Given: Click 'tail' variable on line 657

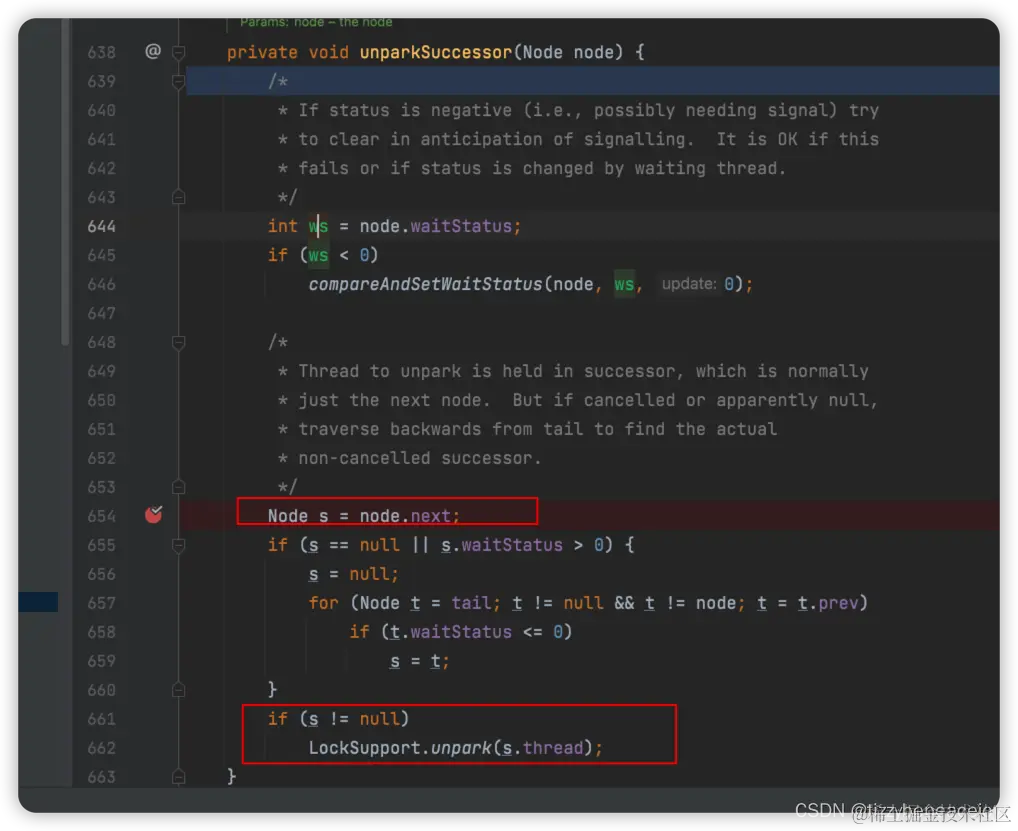Looking at the screenshot, I should [x=471, y=603].
